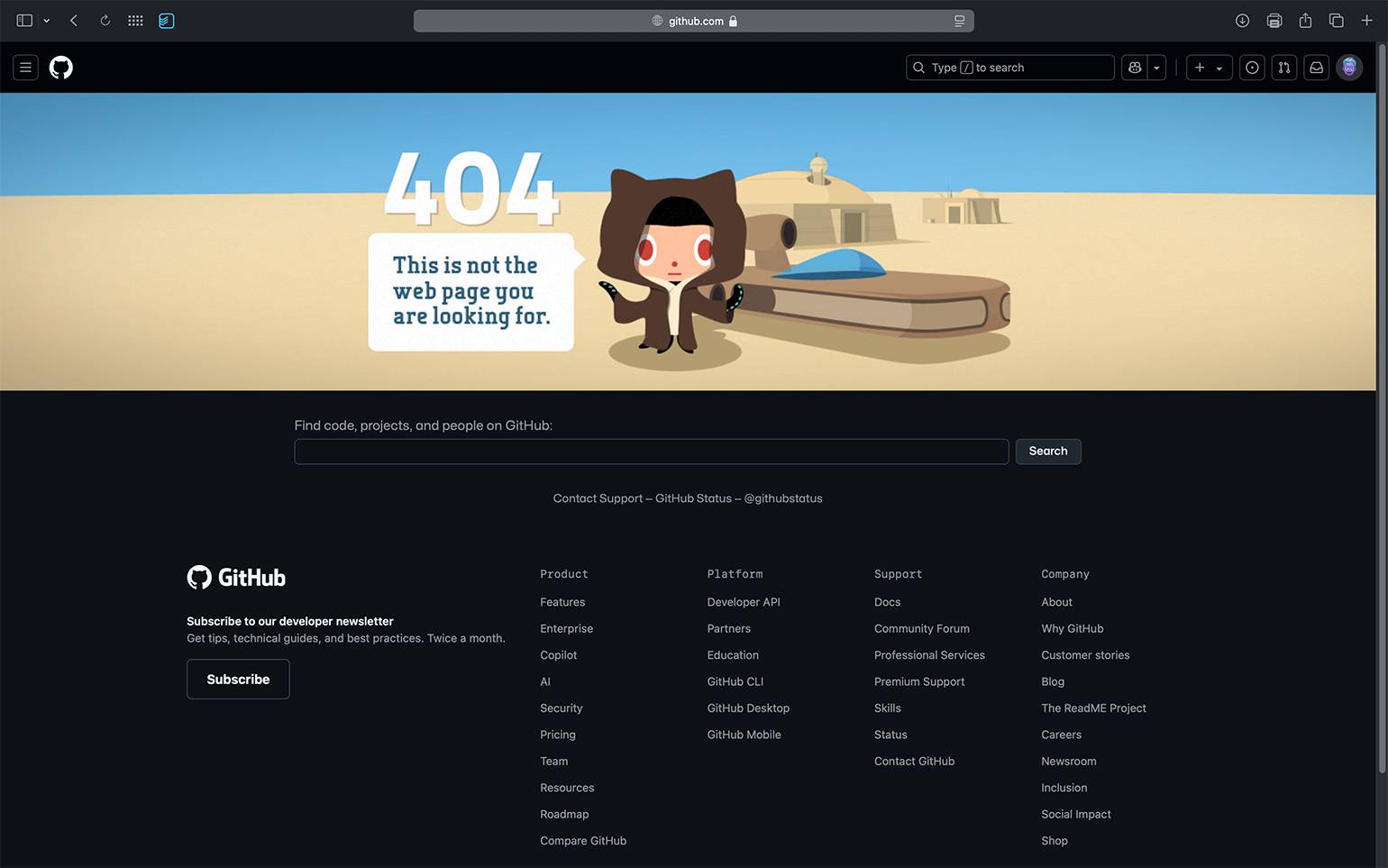
Task: Expand the Copilot dropdown arrow
Action: point(1156,68)
